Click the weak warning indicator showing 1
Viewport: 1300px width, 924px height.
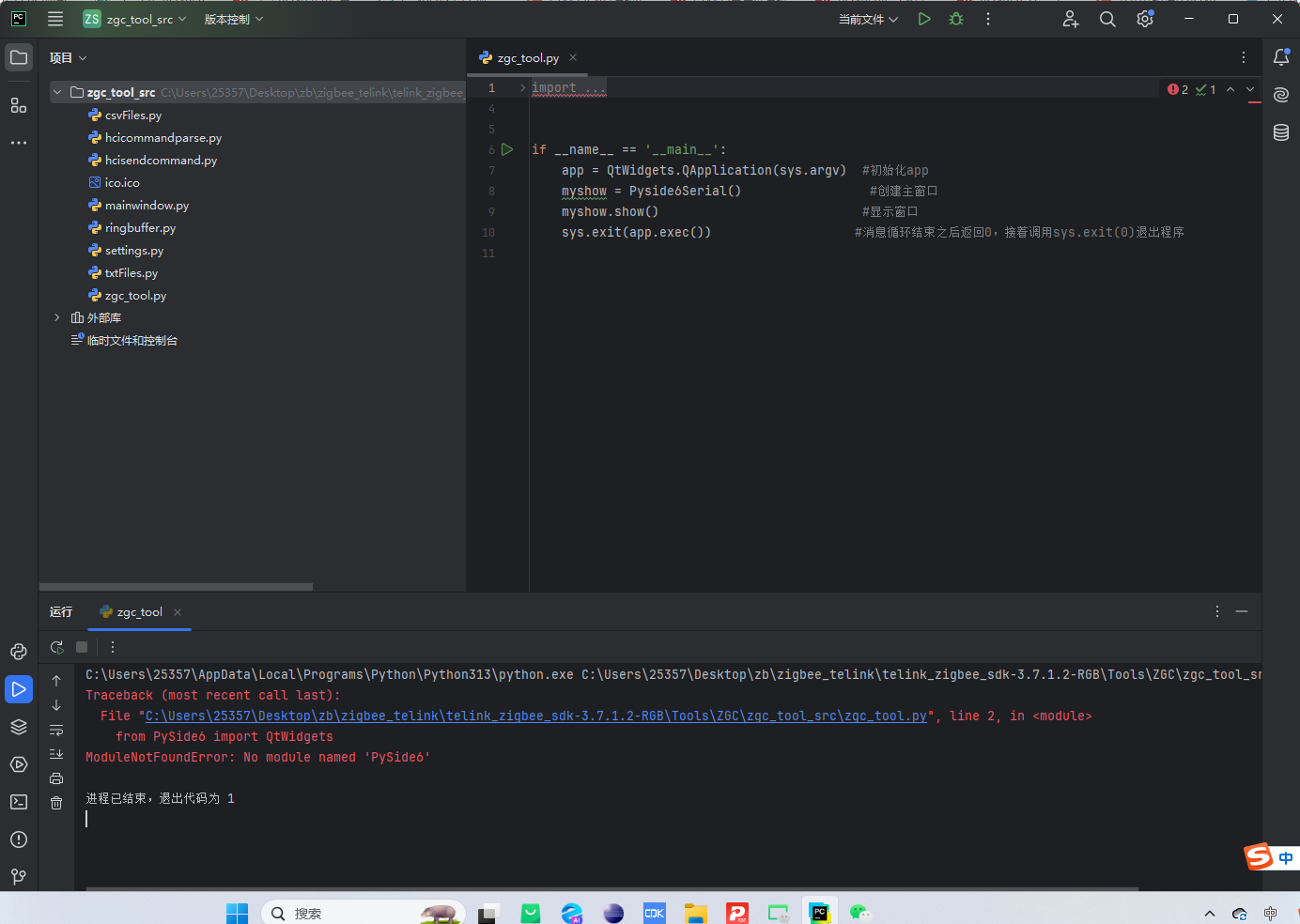tap(1206, 89)
